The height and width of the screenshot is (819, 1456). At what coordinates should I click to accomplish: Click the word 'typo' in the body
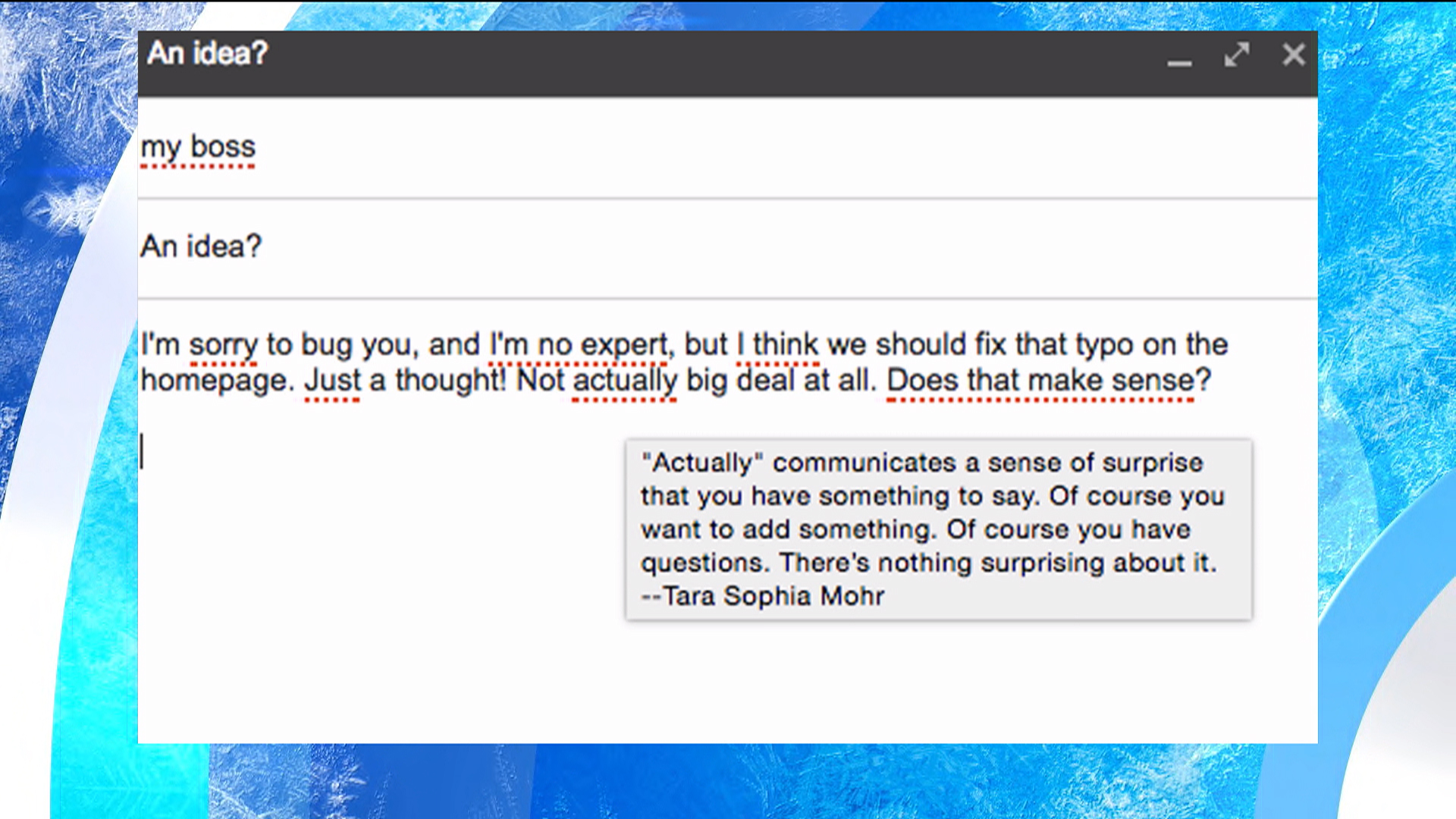pos(1104,345)
